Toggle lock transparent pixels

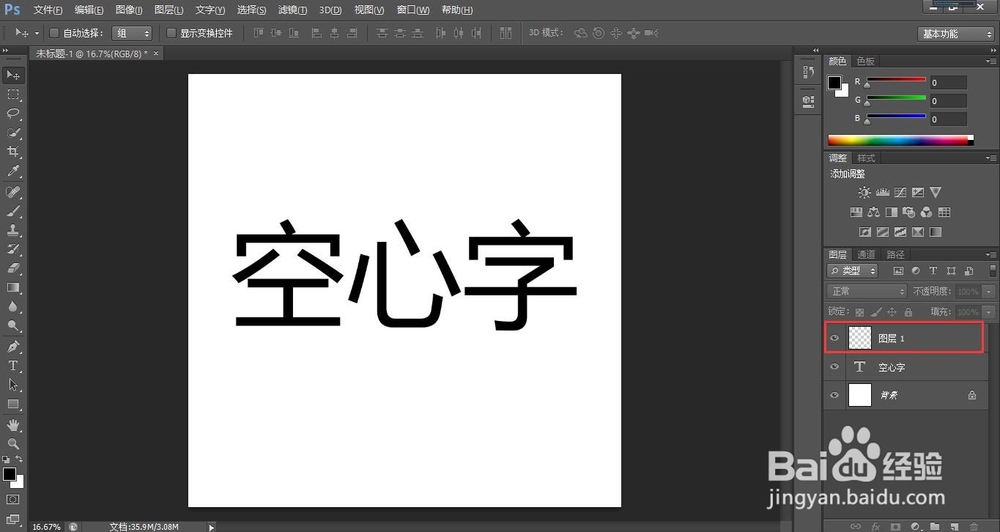(860, 312)
